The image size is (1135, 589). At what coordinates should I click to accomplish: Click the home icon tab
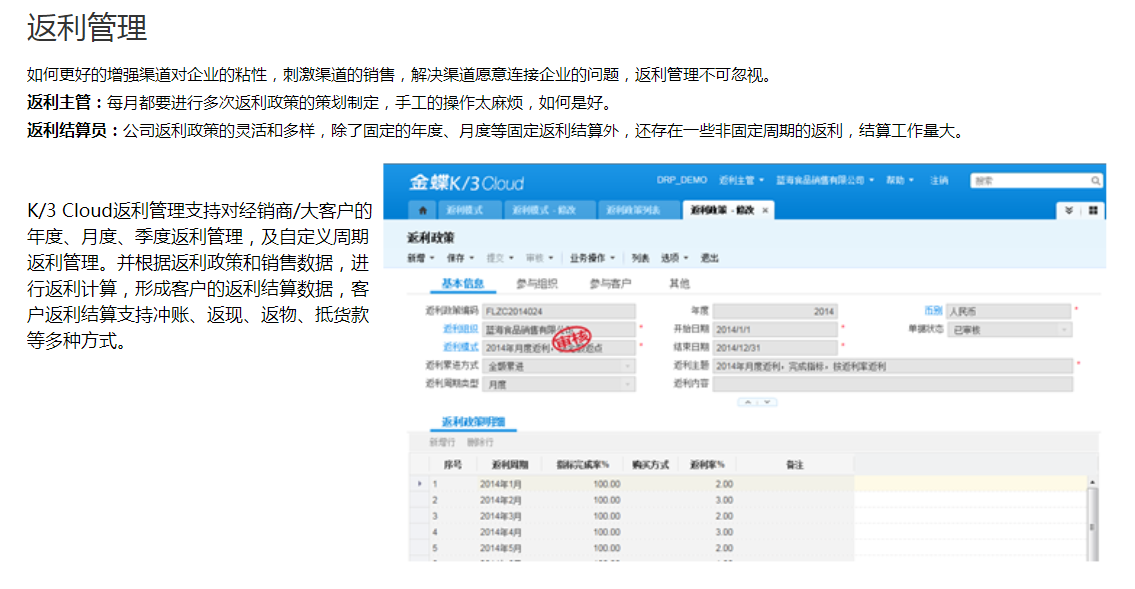[423, 211]
